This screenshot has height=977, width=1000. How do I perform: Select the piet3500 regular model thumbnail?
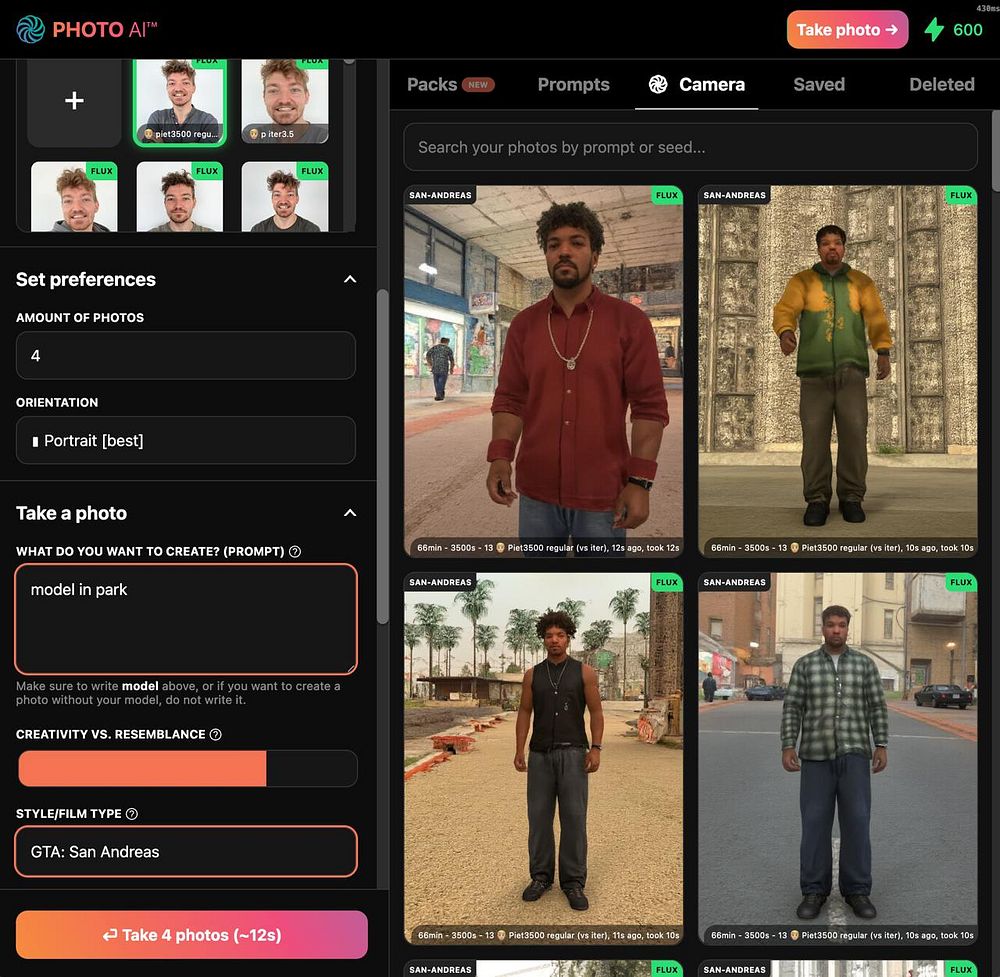tap(180, 101)
